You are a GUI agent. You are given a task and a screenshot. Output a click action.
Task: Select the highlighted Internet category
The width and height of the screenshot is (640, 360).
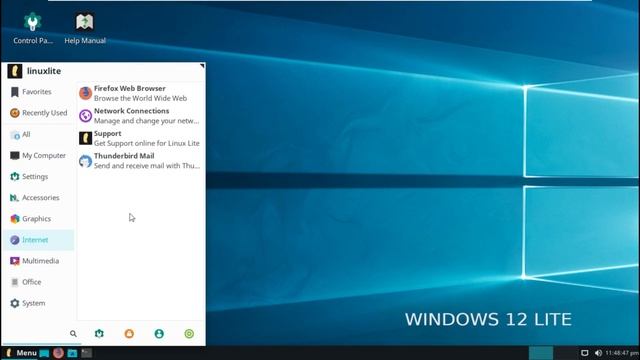38,240
